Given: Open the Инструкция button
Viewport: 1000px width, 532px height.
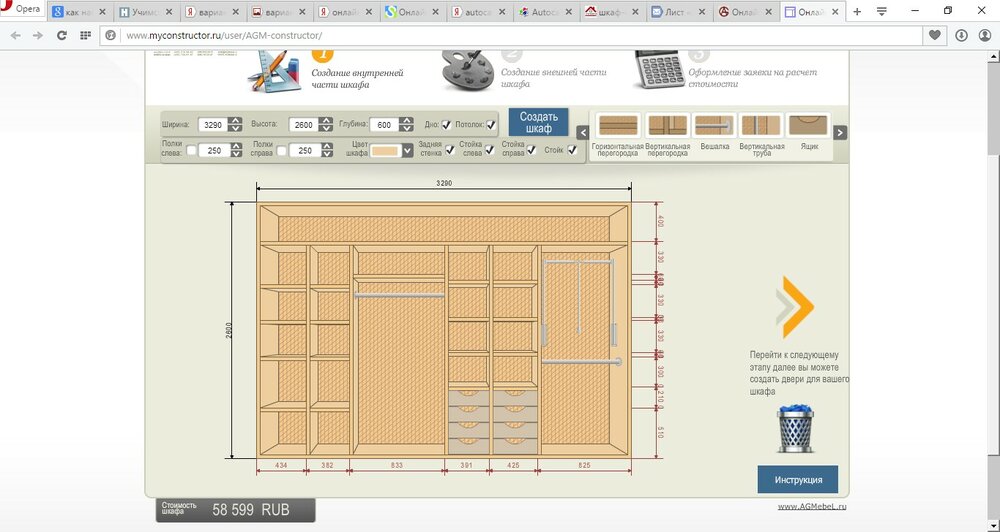Looking at the screenshot, I should coord(797,479).
